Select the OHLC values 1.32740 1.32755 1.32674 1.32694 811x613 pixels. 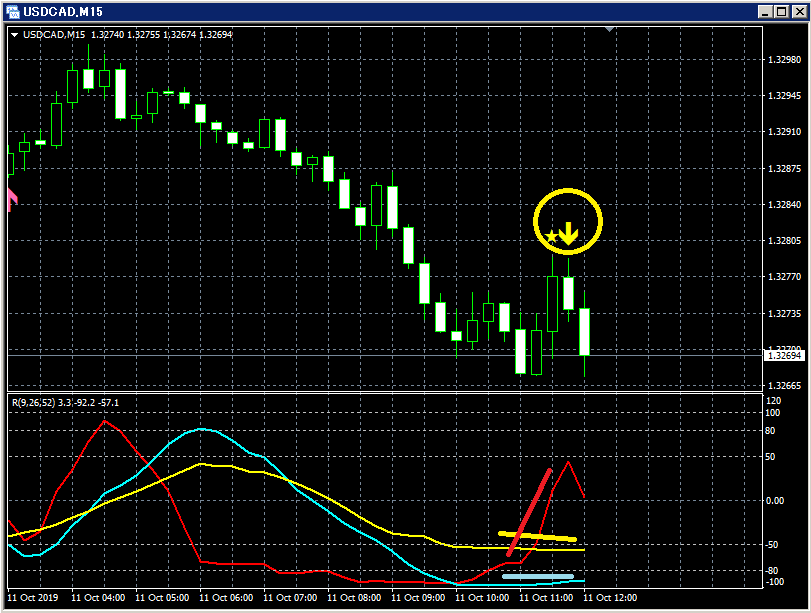(x=161, y=35)
